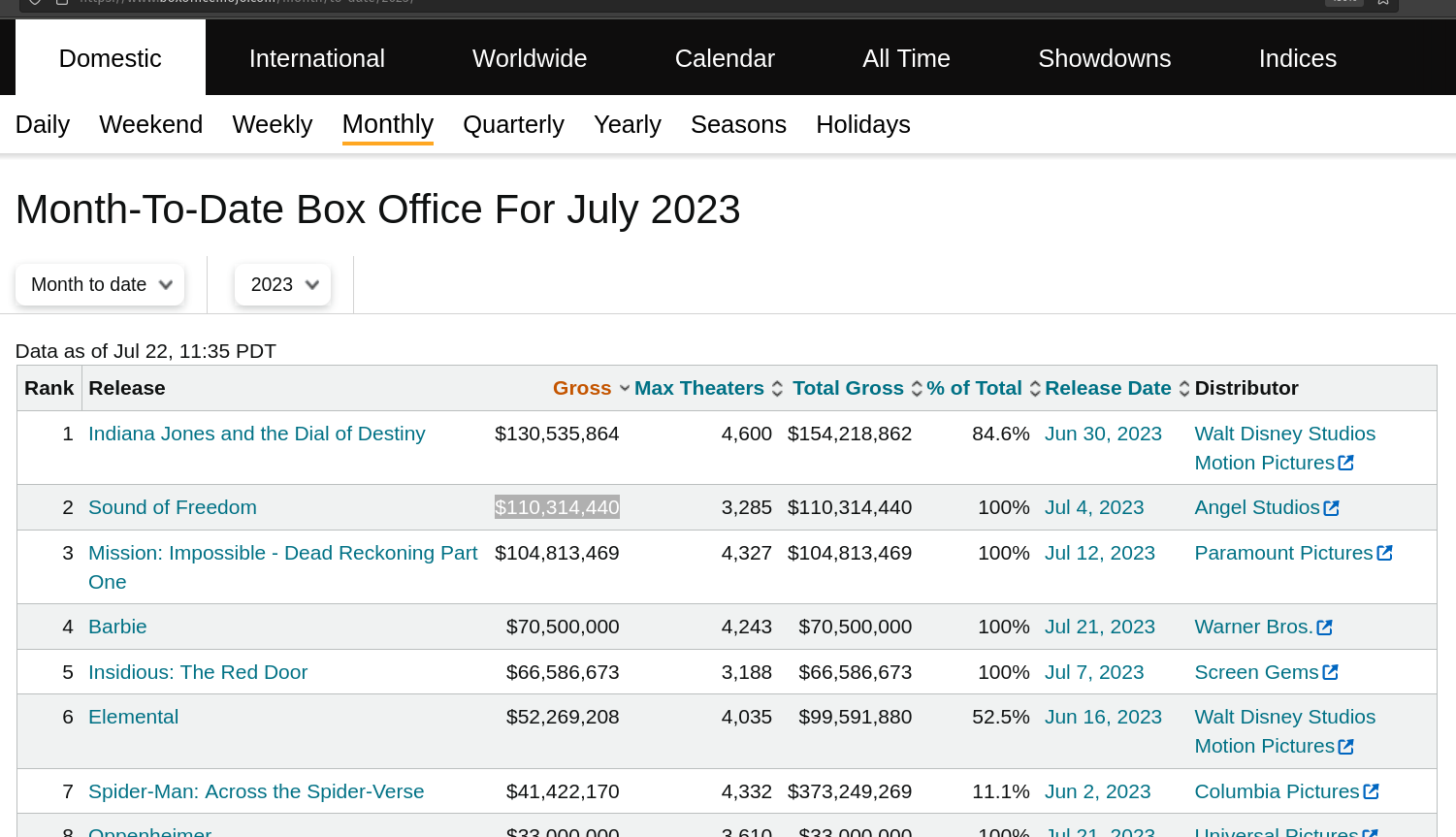Open the 2023 year dropdown
Image resolution: width=1456 pixels, height=837 pixels.
[282, 285]
